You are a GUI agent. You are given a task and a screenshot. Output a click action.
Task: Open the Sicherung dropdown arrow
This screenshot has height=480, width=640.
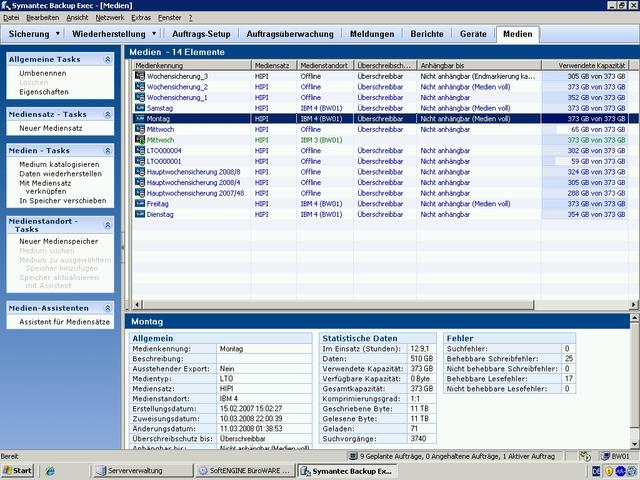(58, 33)
